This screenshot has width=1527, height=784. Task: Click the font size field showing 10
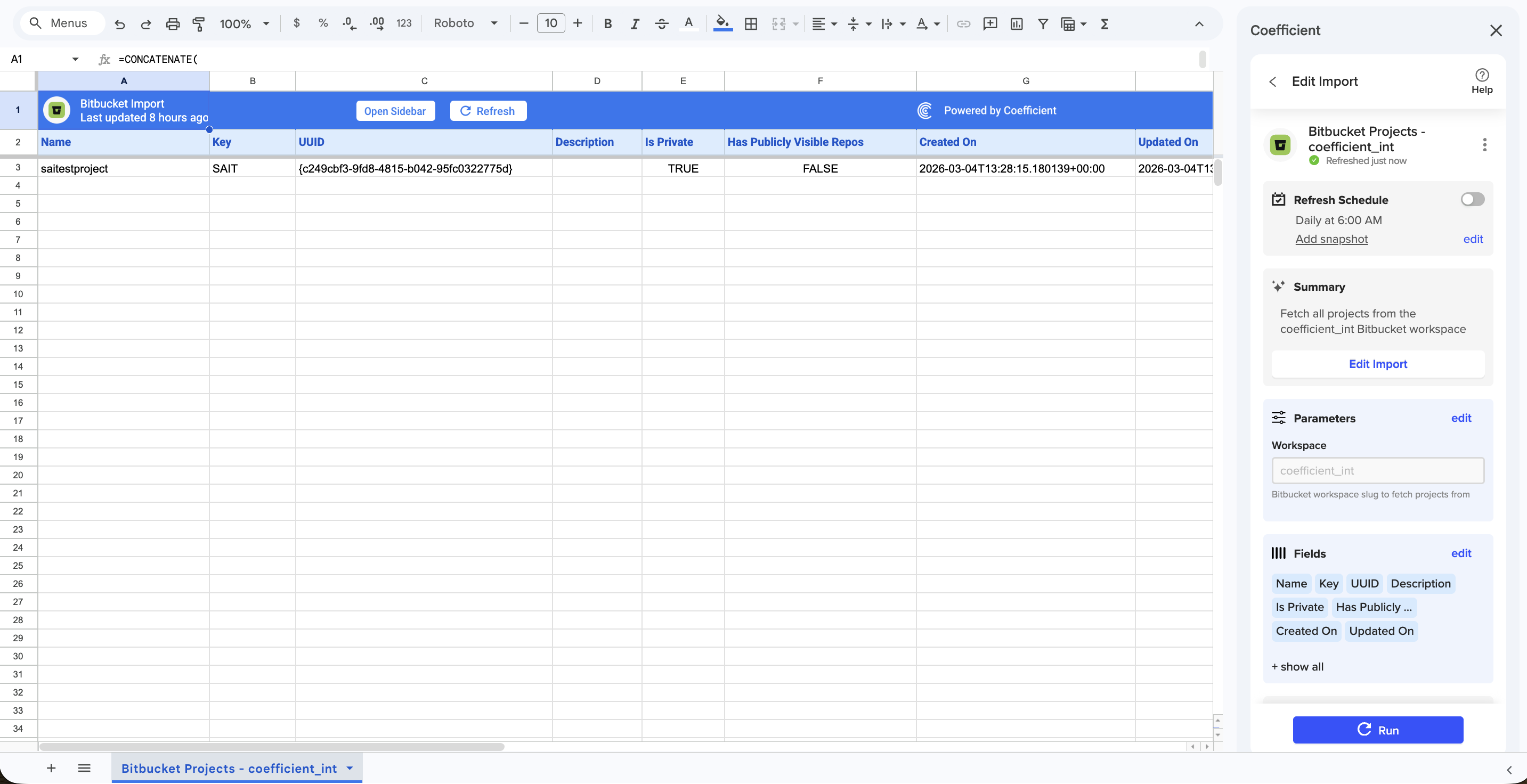551,24
